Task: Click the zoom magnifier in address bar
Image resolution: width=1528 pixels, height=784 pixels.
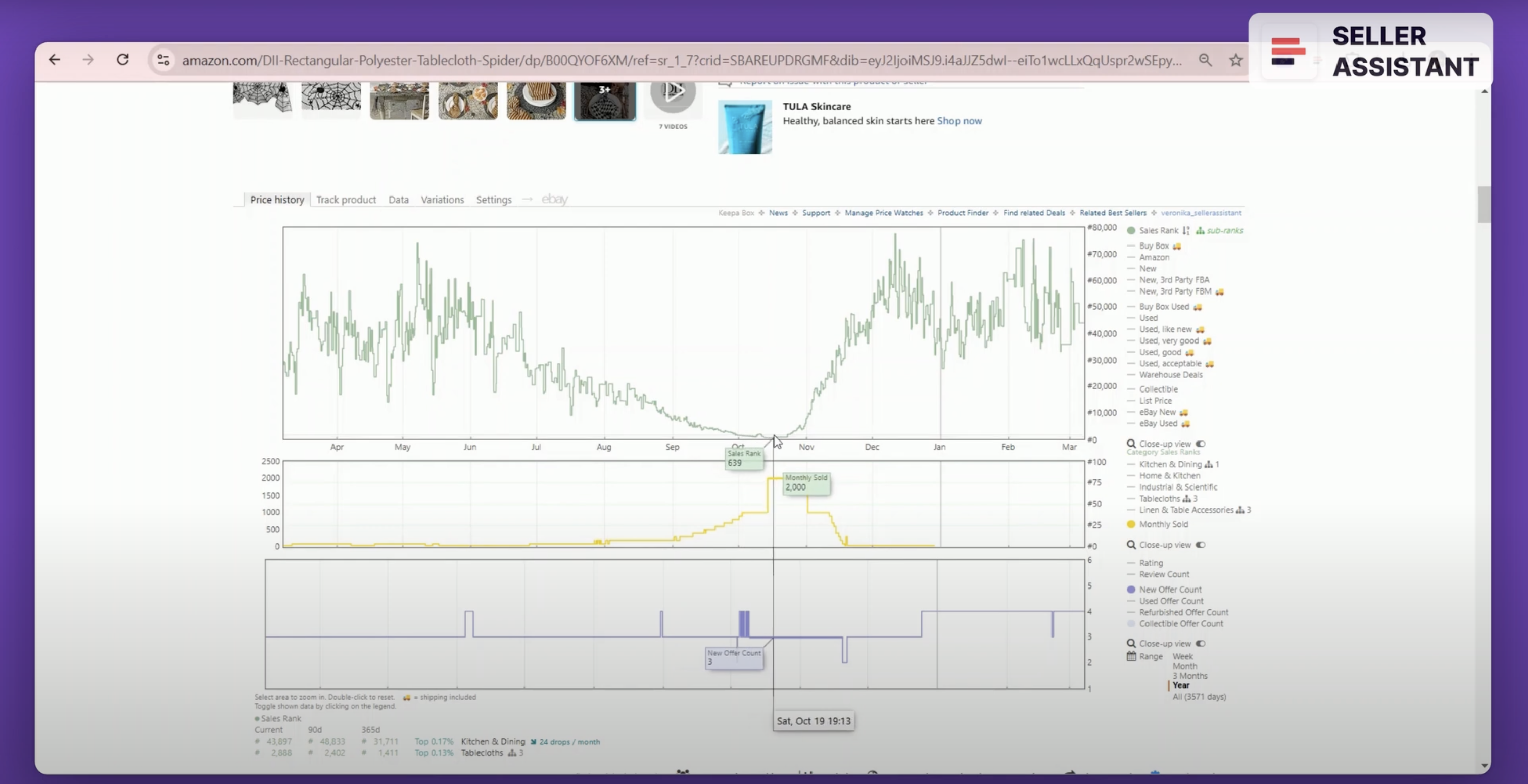Action: pos(1205,60)
